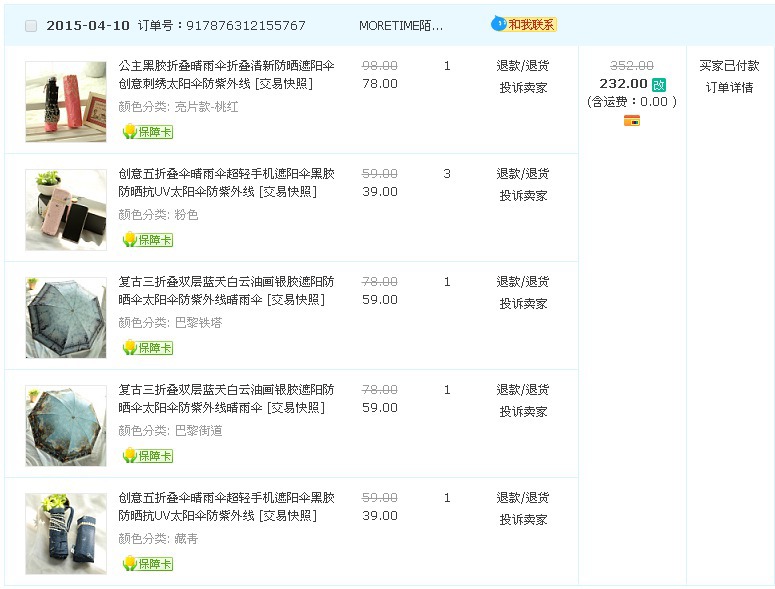Open thumbnail of 公主黑胶折叠晴雨伞 item

tap(66, 102)
